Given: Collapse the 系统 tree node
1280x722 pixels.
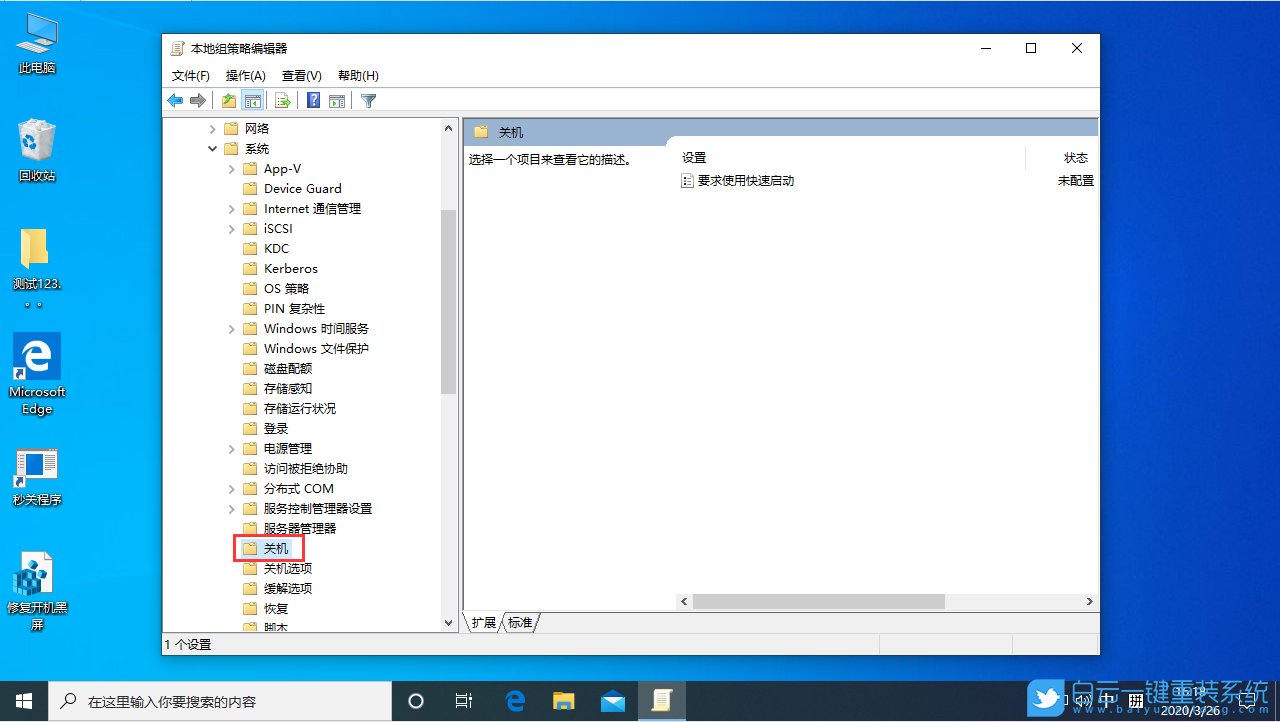Looking at the screenshot, I should (211, 148).
